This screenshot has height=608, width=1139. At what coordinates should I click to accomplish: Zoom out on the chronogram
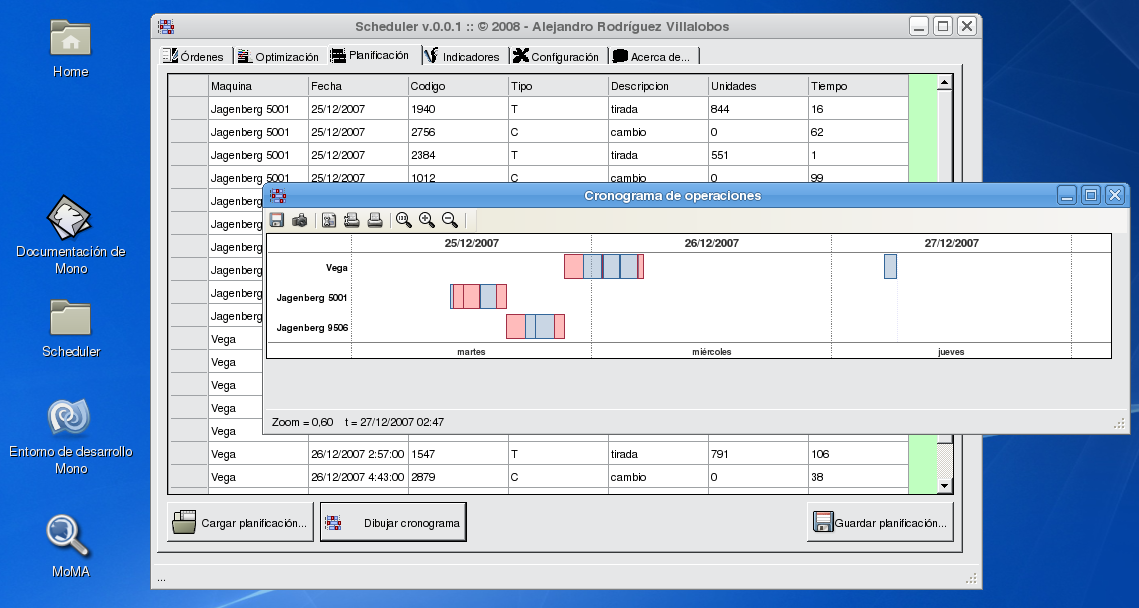450,221
